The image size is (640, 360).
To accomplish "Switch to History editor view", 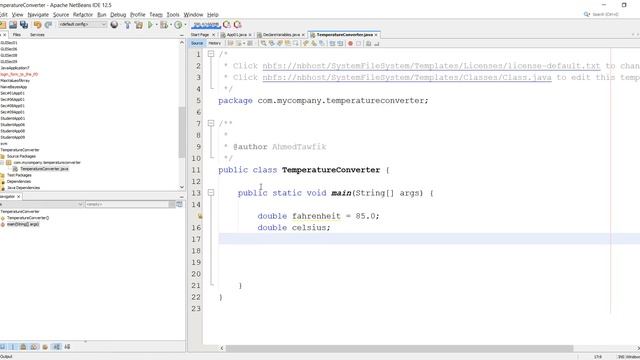I will [x=215, y=43].
